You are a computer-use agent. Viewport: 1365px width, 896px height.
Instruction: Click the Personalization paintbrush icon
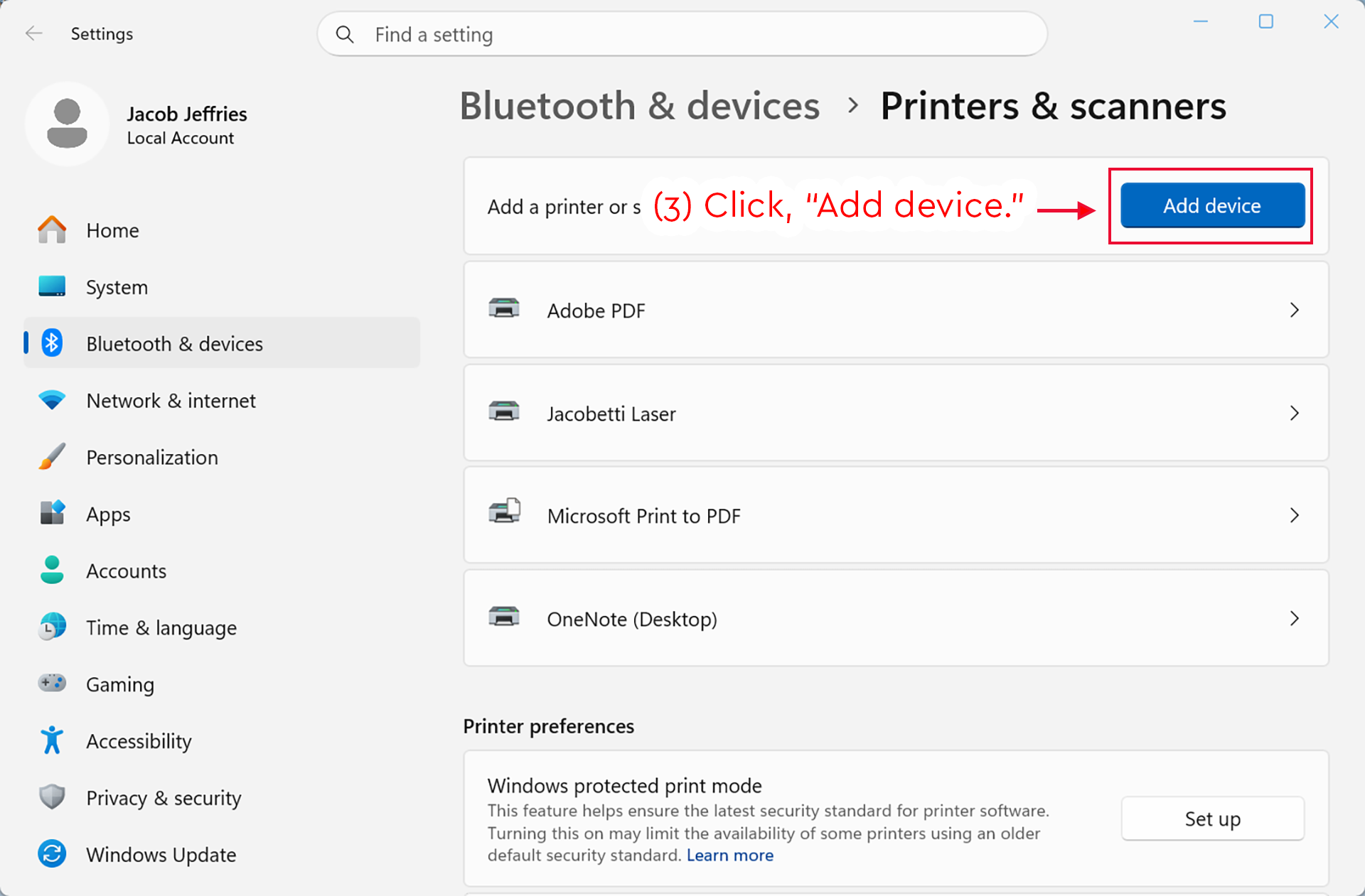52,457
